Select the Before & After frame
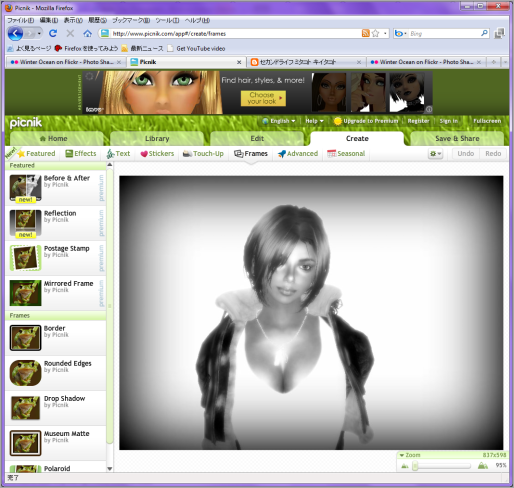The height and width of the screenshot is (488, 514). click(x=56, y=188)
